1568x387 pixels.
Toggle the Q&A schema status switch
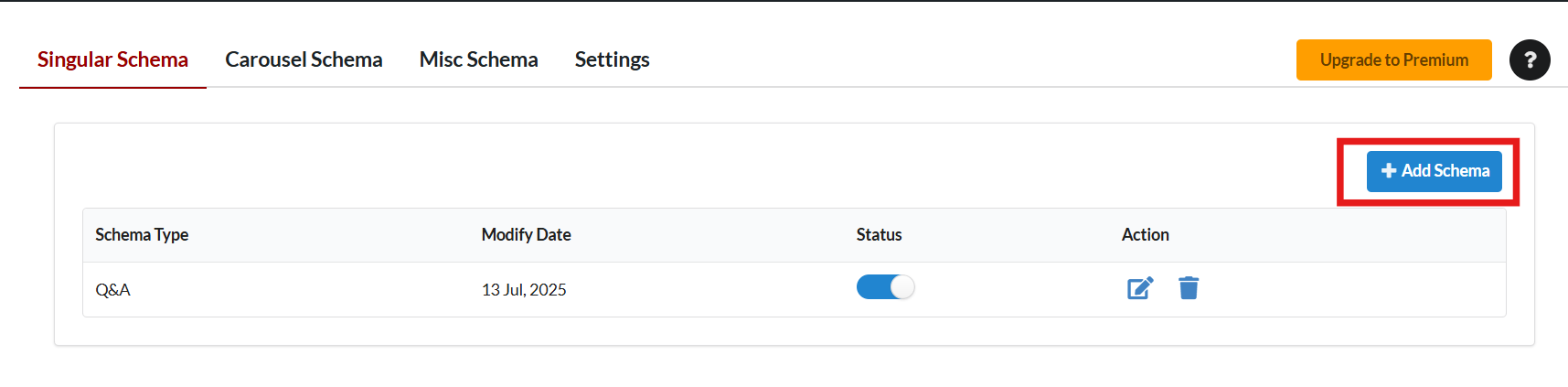point(885,287)
